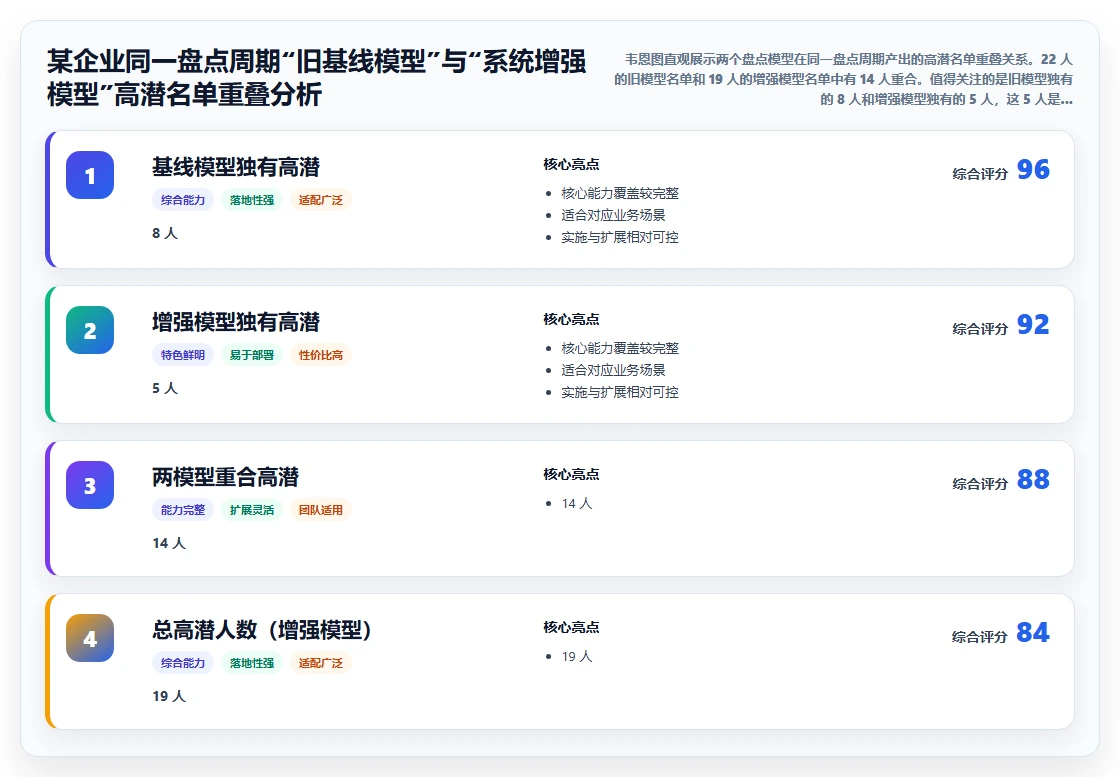
Task: Click 14 人 below 两模型重合高潜 tags
Action: (x=169, y=543)
